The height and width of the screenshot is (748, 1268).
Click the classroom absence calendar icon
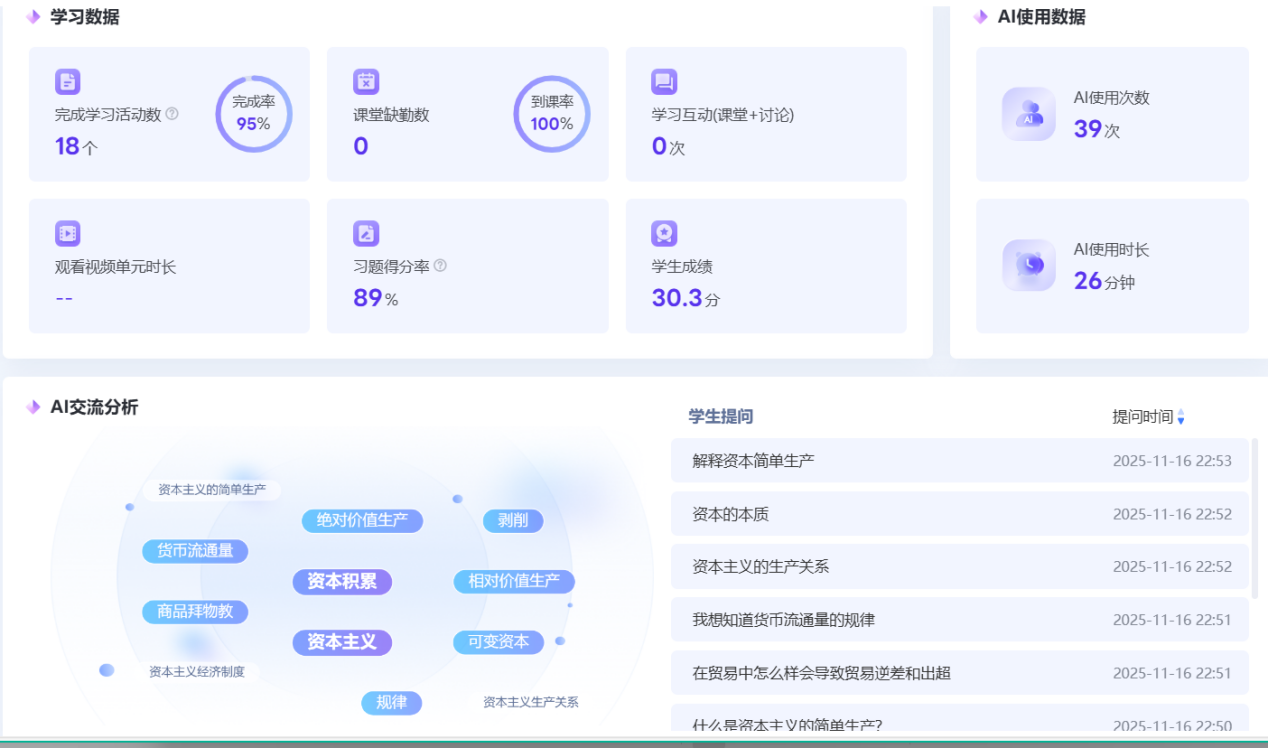366,82
